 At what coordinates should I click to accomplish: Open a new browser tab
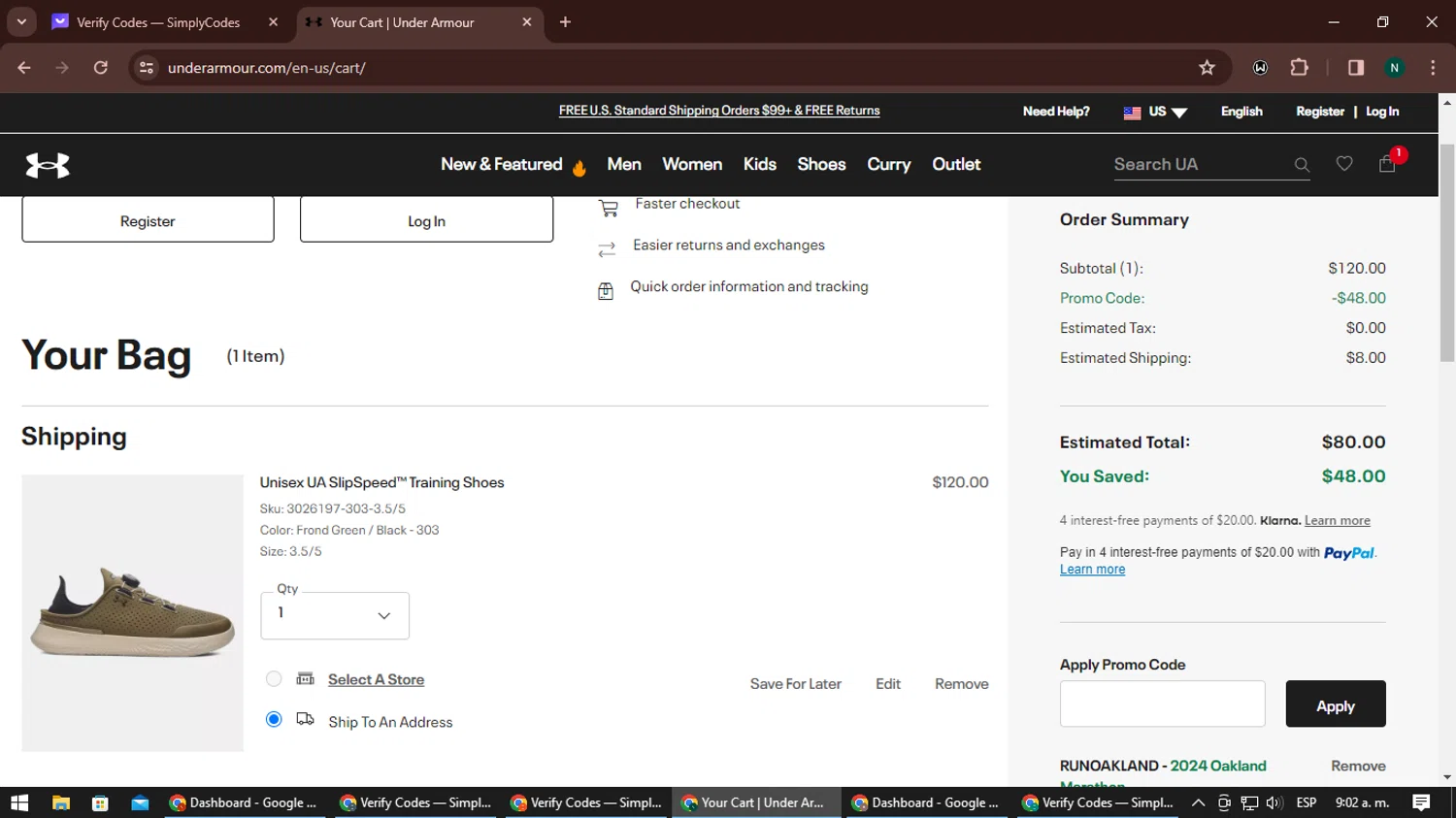point(565,21)
